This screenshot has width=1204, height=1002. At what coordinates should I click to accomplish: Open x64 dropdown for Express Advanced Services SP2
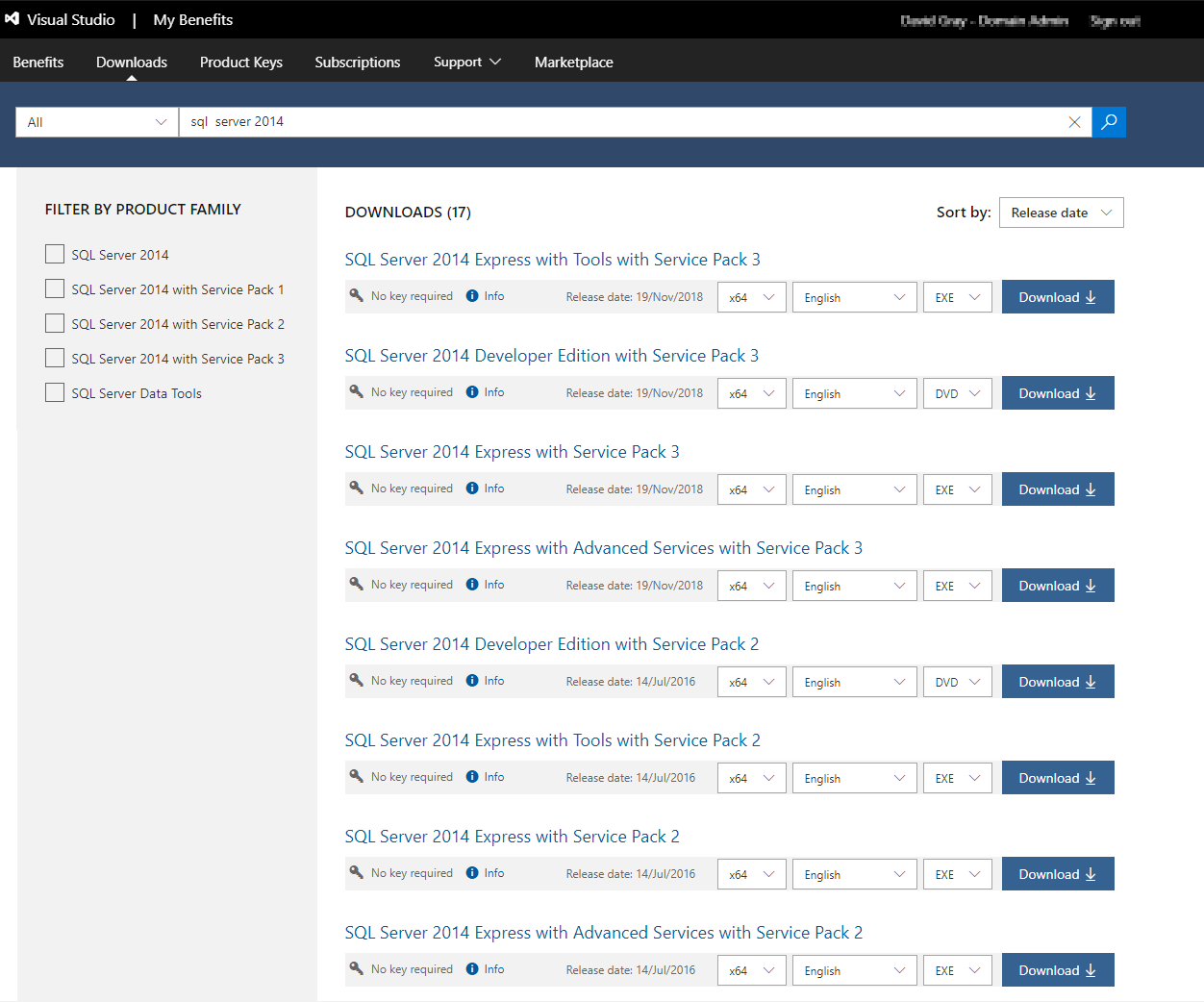click(x=752, y=970)
